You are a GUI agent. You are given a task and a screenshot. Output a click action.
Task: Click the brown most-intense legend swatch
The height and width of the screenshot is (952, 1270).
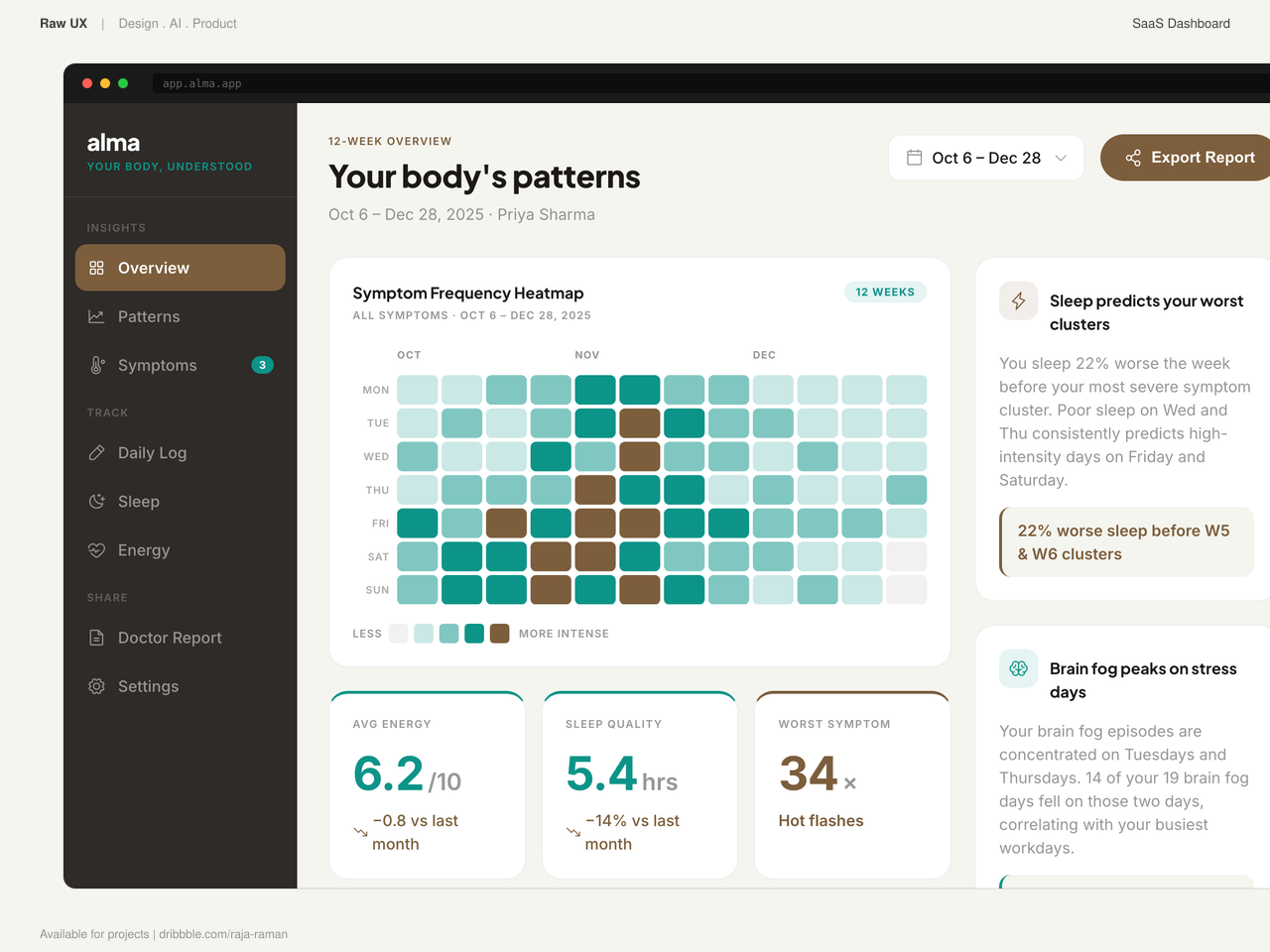500,634
